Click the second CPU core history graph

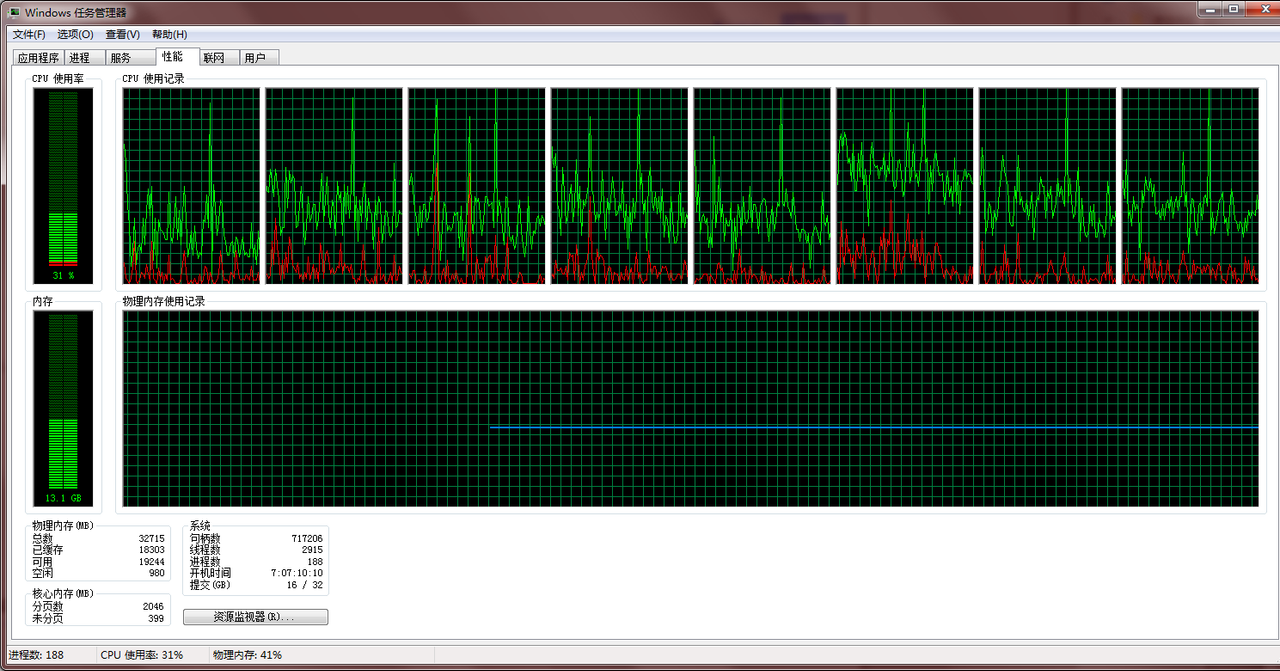334,186
